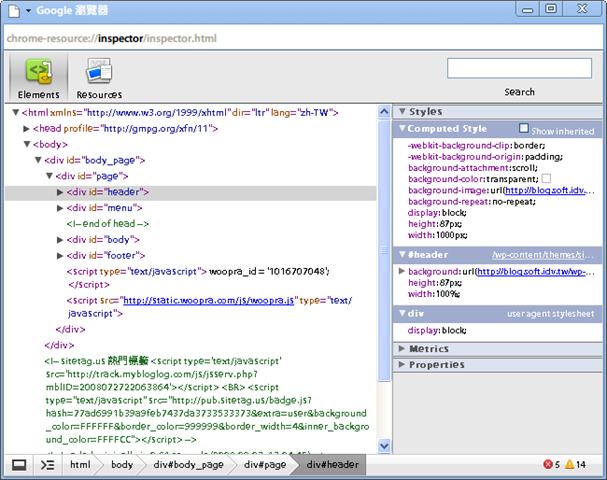Select the display: block row under div
Viewport: 607px width, 480px height.
(x=437, y=330)
